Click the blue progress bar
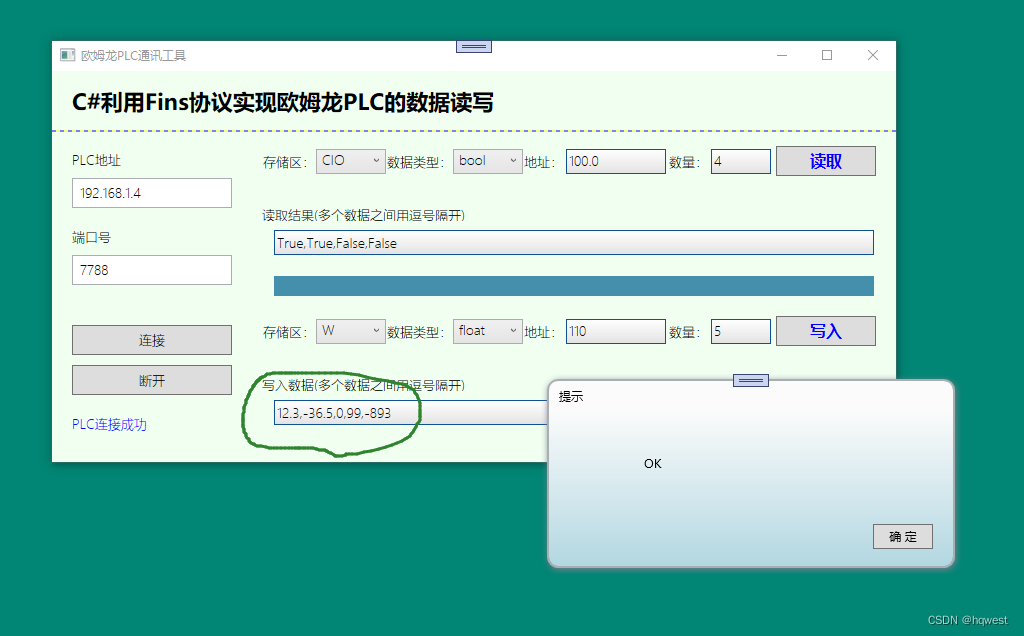 pyautogui.click(x=573, y=286)
